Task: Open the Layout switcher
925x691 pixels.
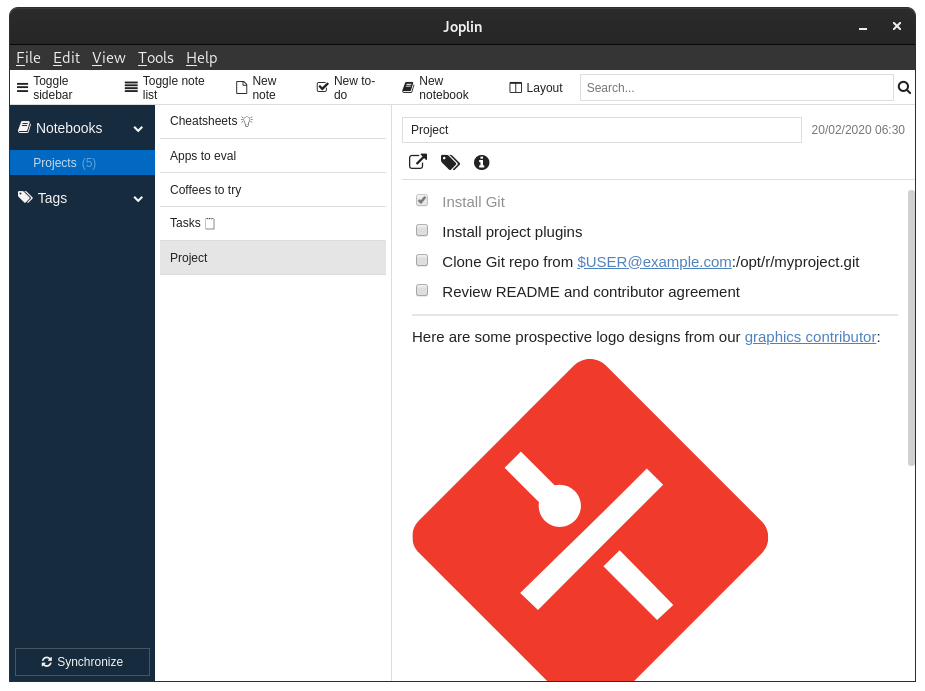Action: pyautogui.click(x=536, y=87)
